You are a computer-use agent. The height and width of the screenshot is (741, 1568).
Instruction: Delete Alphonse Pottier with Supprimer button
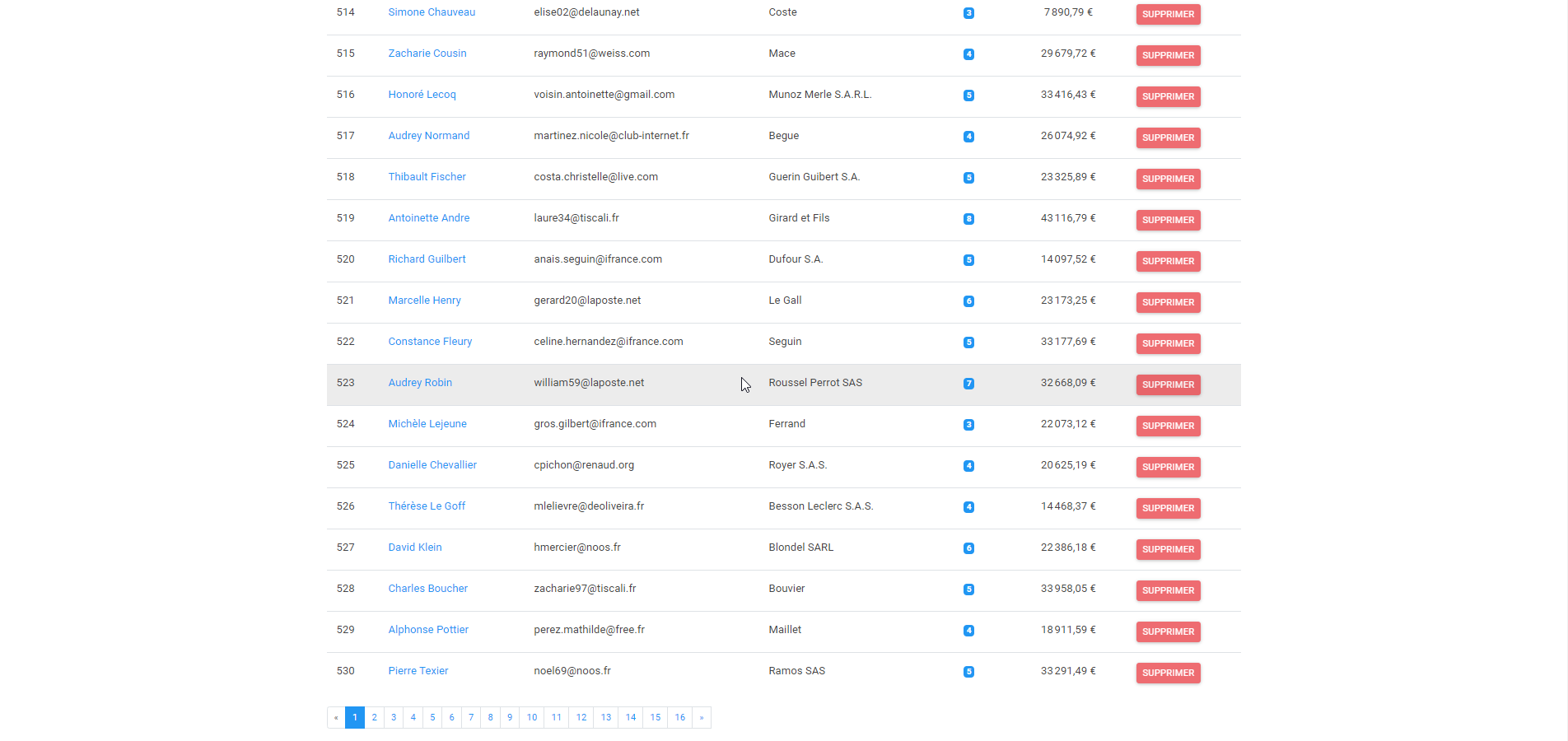coord(1168,631)
